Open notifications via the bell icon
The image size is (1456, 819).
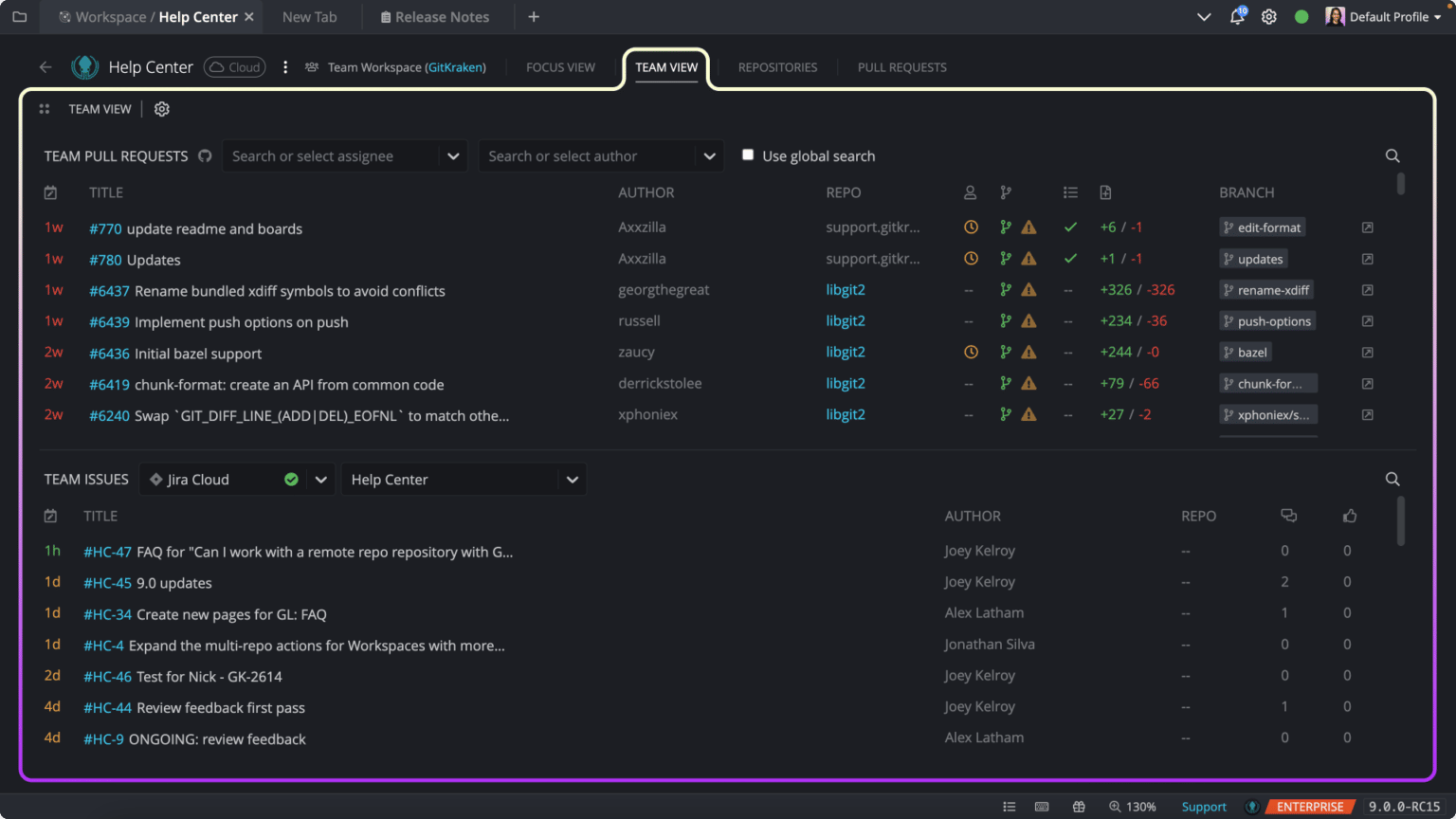(x=1237, y=16)
